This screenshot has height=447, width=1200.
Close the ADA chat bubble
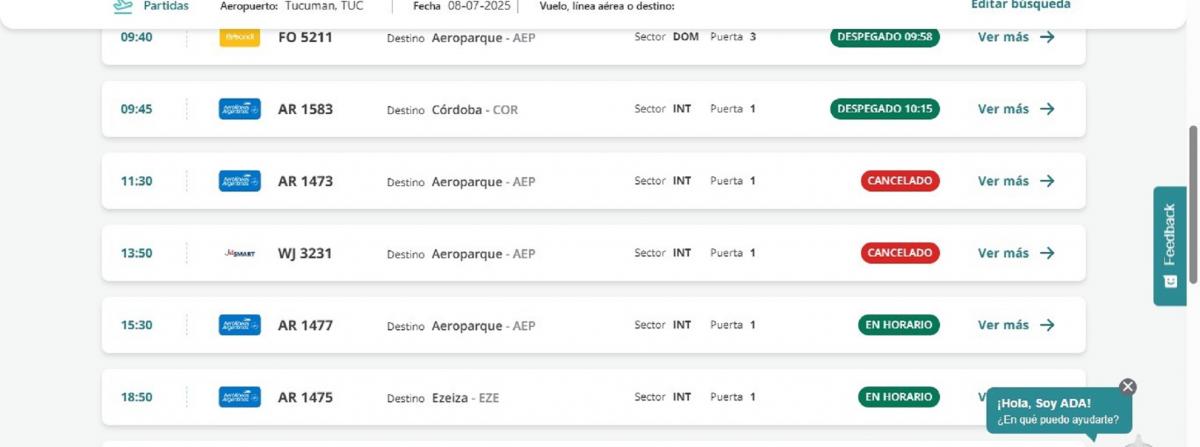pyautogui.click(x=1128, y=387)
